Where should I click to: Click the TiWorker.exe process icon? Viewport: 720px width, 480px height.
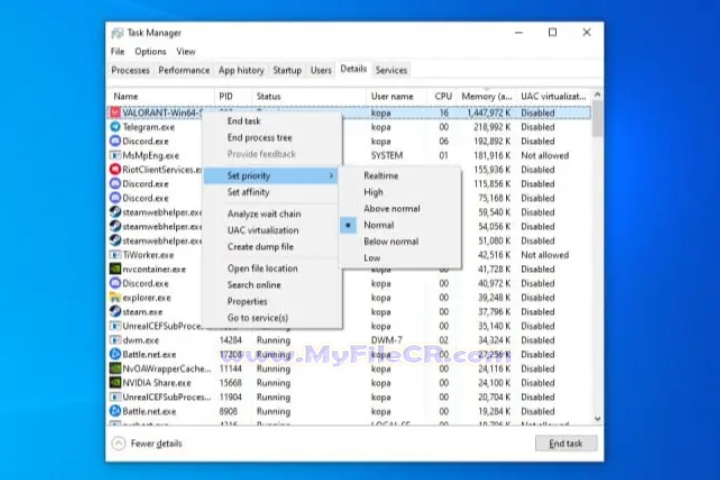(x=115, y=255)
